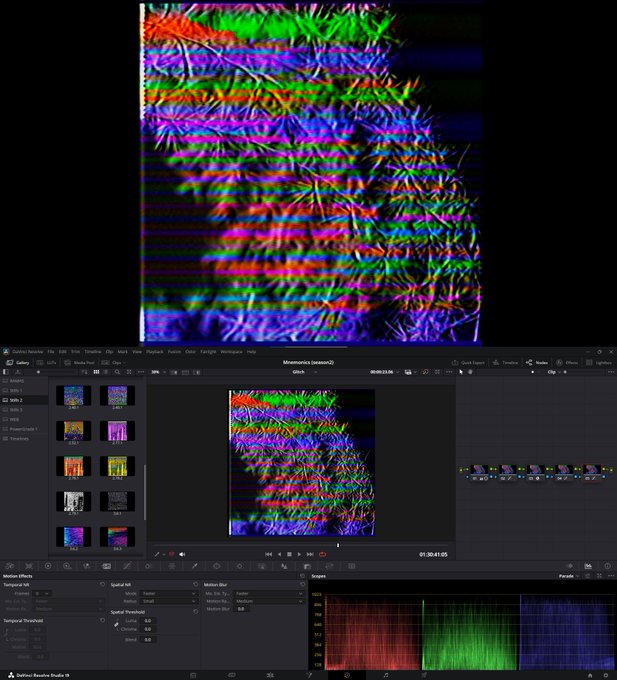Open the Parade scope type dropdown

pos(568,576)
